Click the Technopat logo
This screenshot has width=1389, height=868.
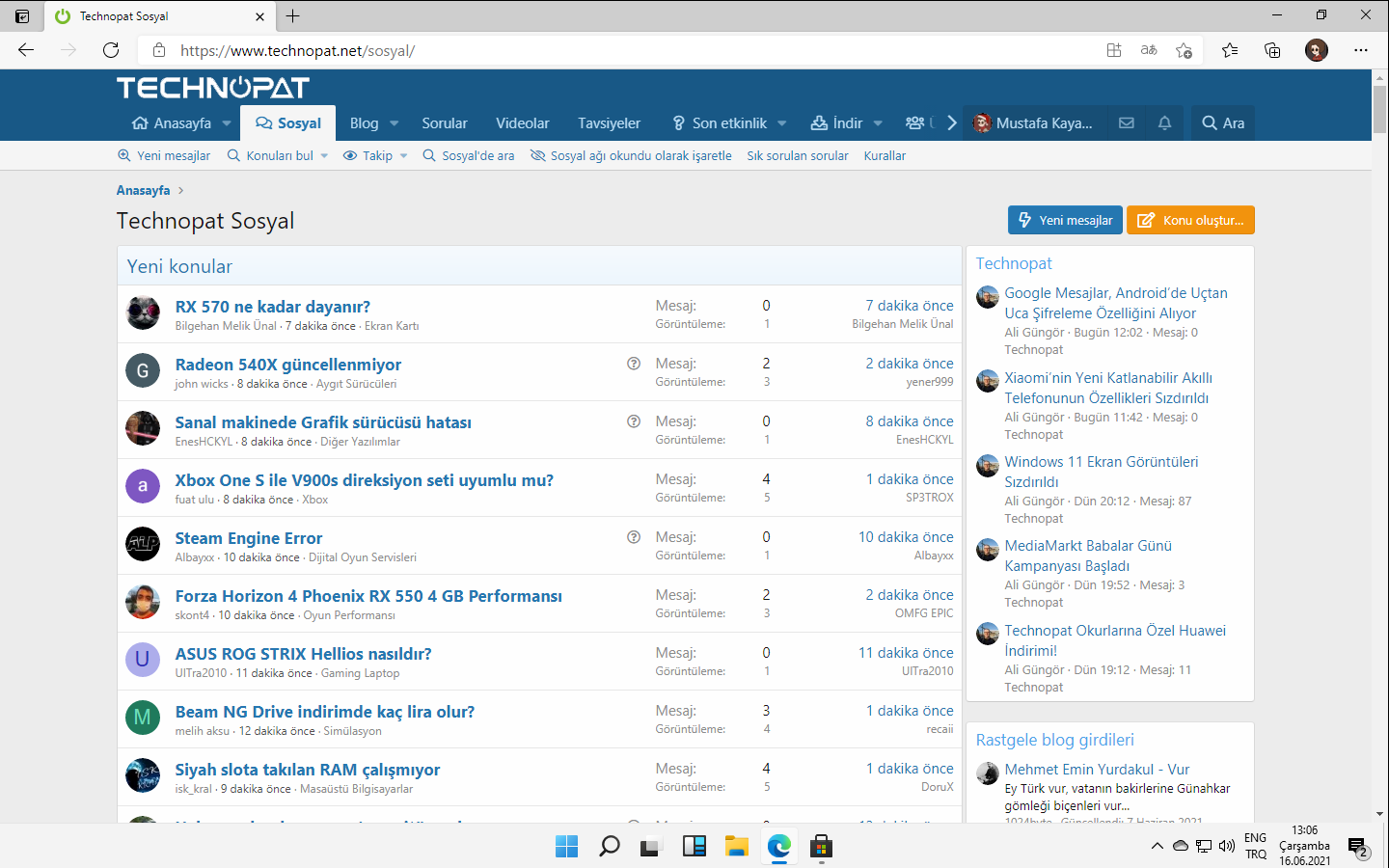(213, 88)
